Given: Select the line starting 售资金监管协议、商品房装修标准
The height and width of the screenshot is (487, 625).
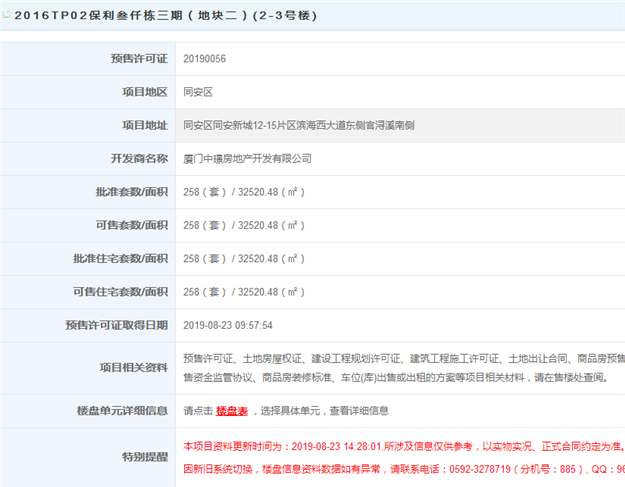Looking at the screenshot, I should [x=395, y=377].
